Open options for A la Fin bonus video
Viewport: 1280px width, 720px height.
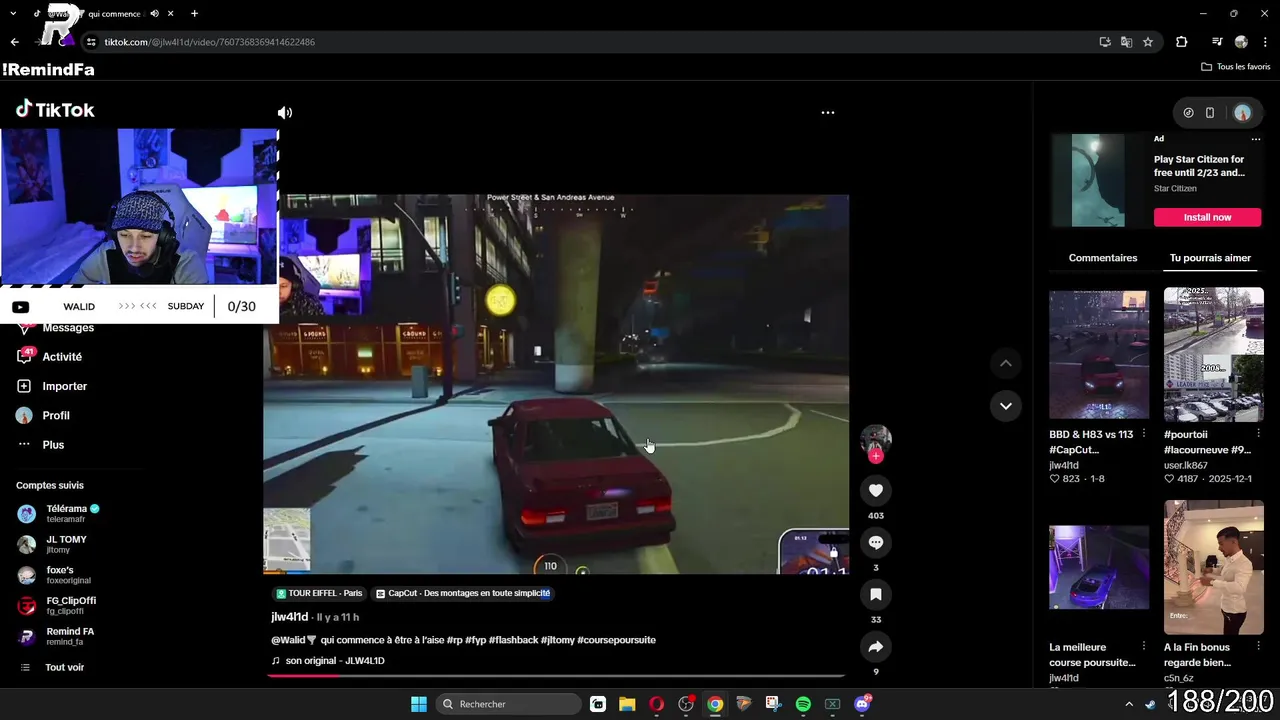[x=1258, y=647]
